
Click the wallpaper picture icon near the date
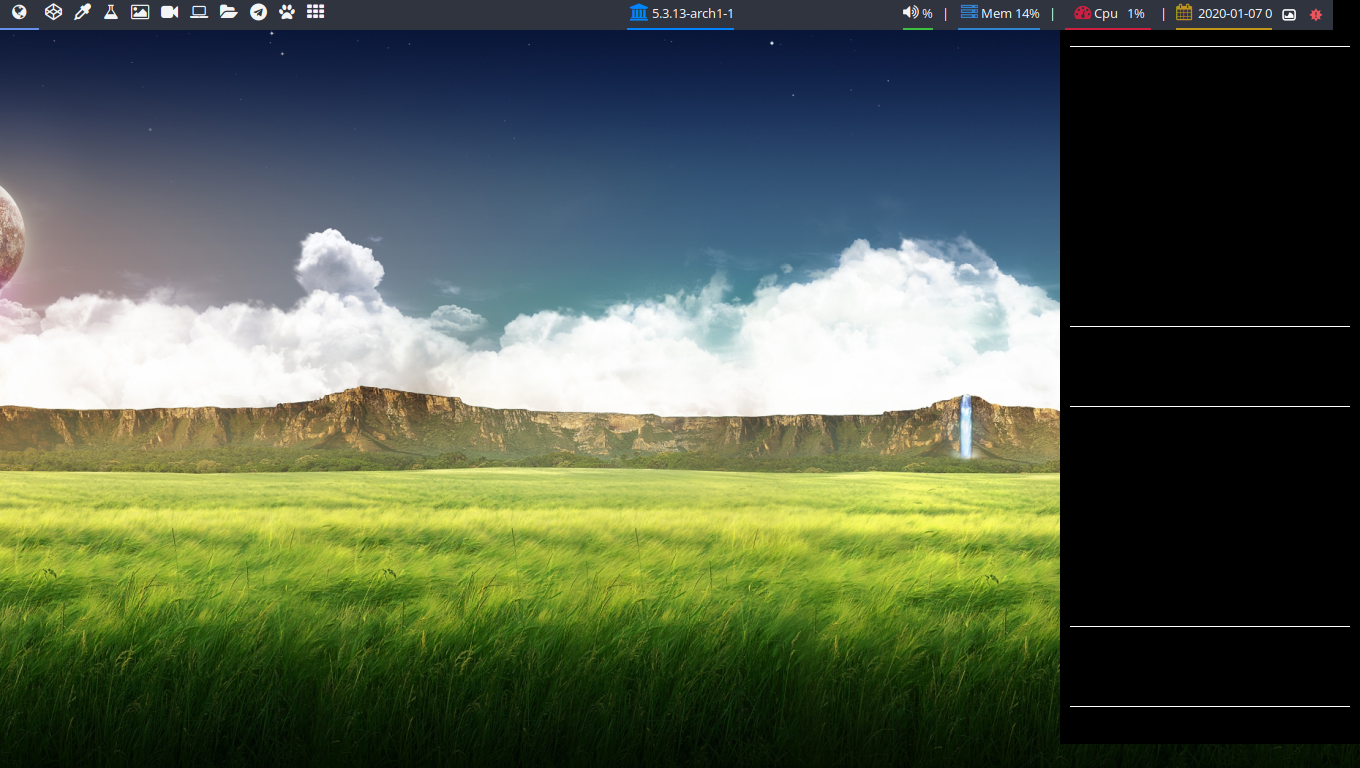coord(1288,14)
